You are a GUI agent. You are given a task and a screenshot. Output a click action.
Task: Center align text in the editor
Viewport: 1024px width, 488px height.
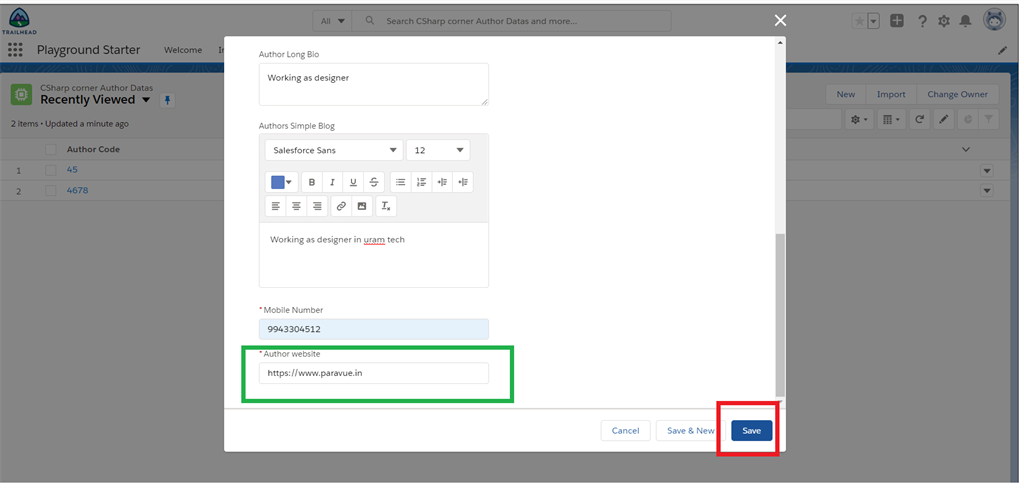[296, 206]
